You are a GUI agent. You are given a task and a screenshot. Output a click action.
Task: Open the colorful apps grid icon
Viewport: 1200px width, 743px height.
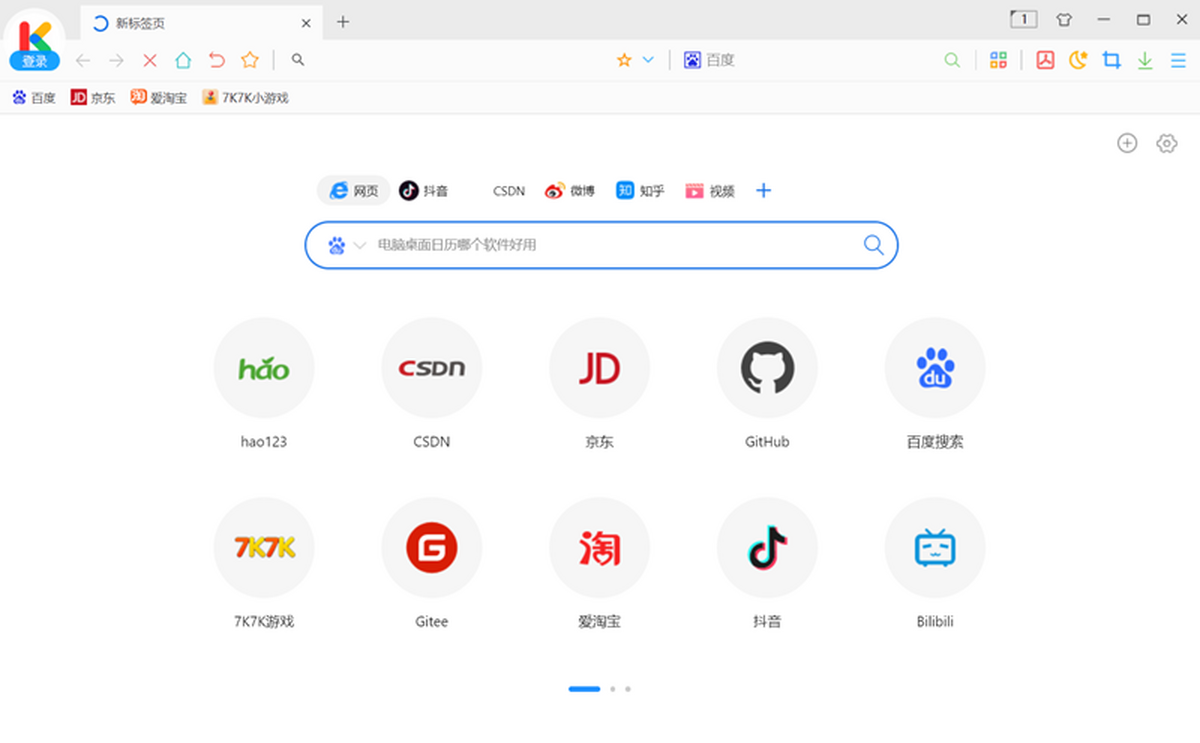click(998, 60)
